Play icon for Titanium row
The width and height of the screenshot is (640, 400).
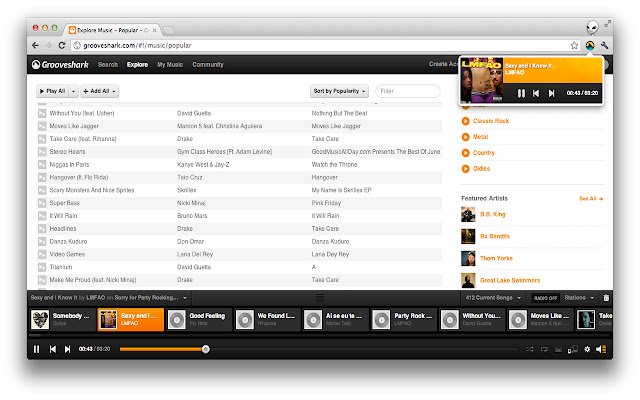coord(42,267)
